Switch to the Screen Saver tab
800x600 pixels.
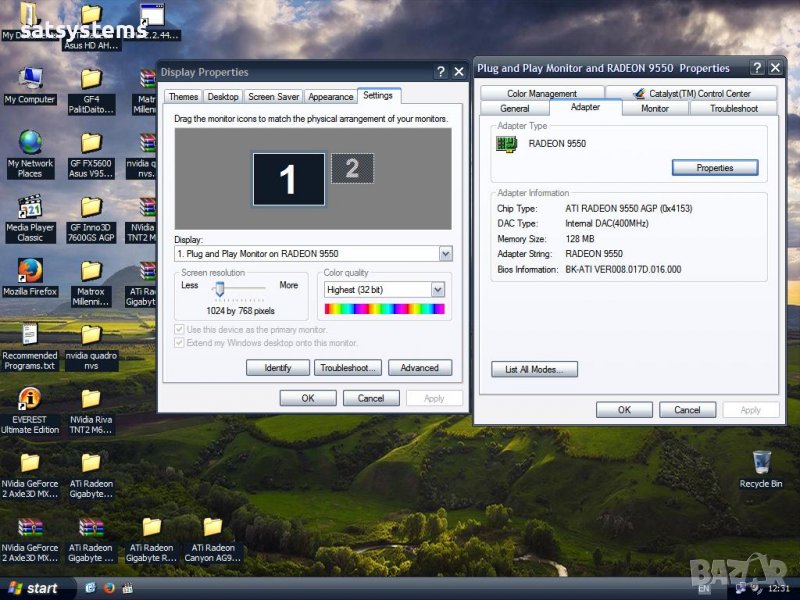tap(273, 97)
